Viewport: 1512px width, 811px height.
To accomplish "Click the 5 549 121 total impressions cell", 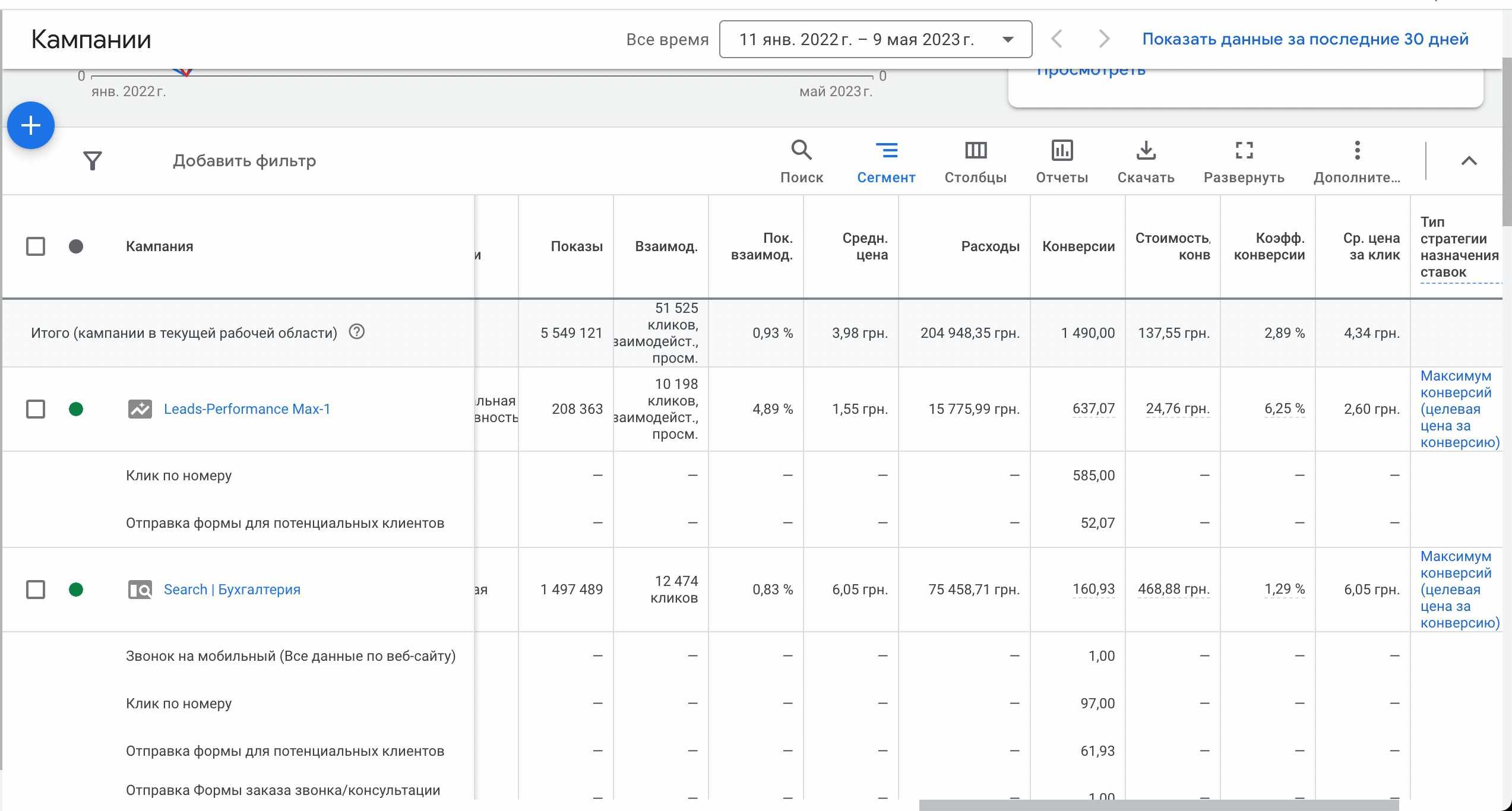I will coord(571,333).
